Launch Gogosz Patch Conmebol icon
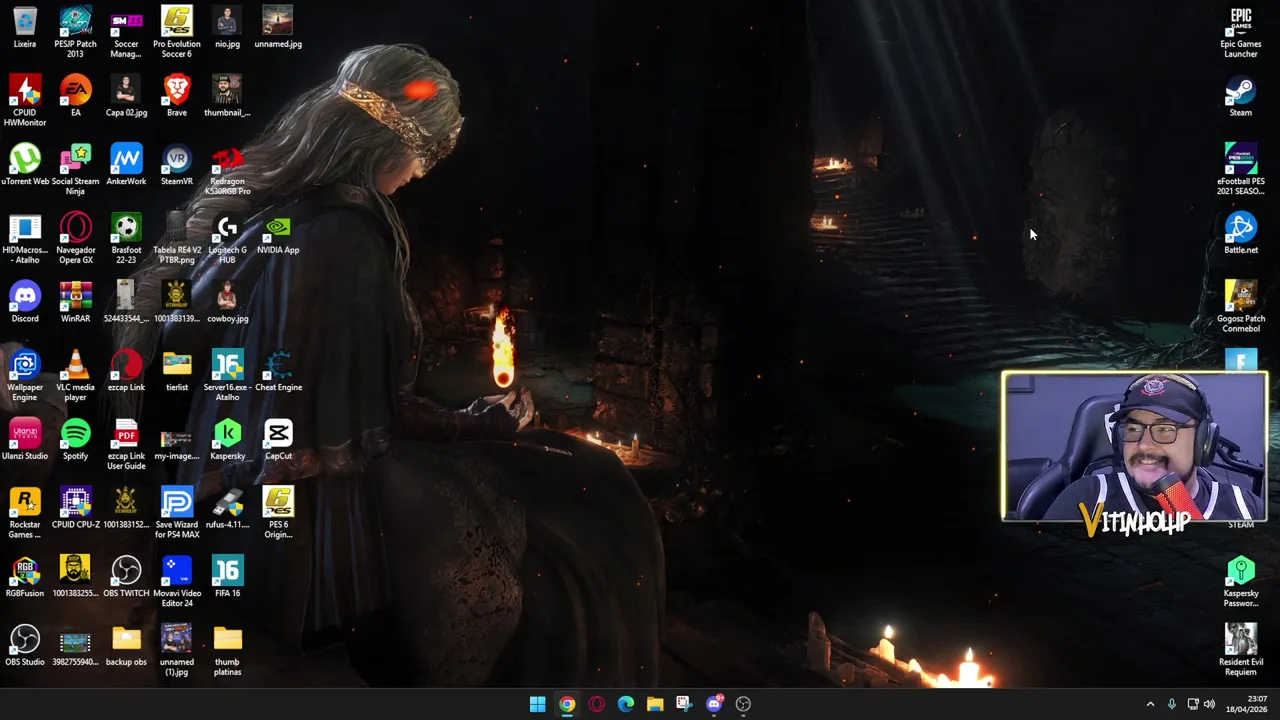1280x720 pixels. tap(1241, 307)
